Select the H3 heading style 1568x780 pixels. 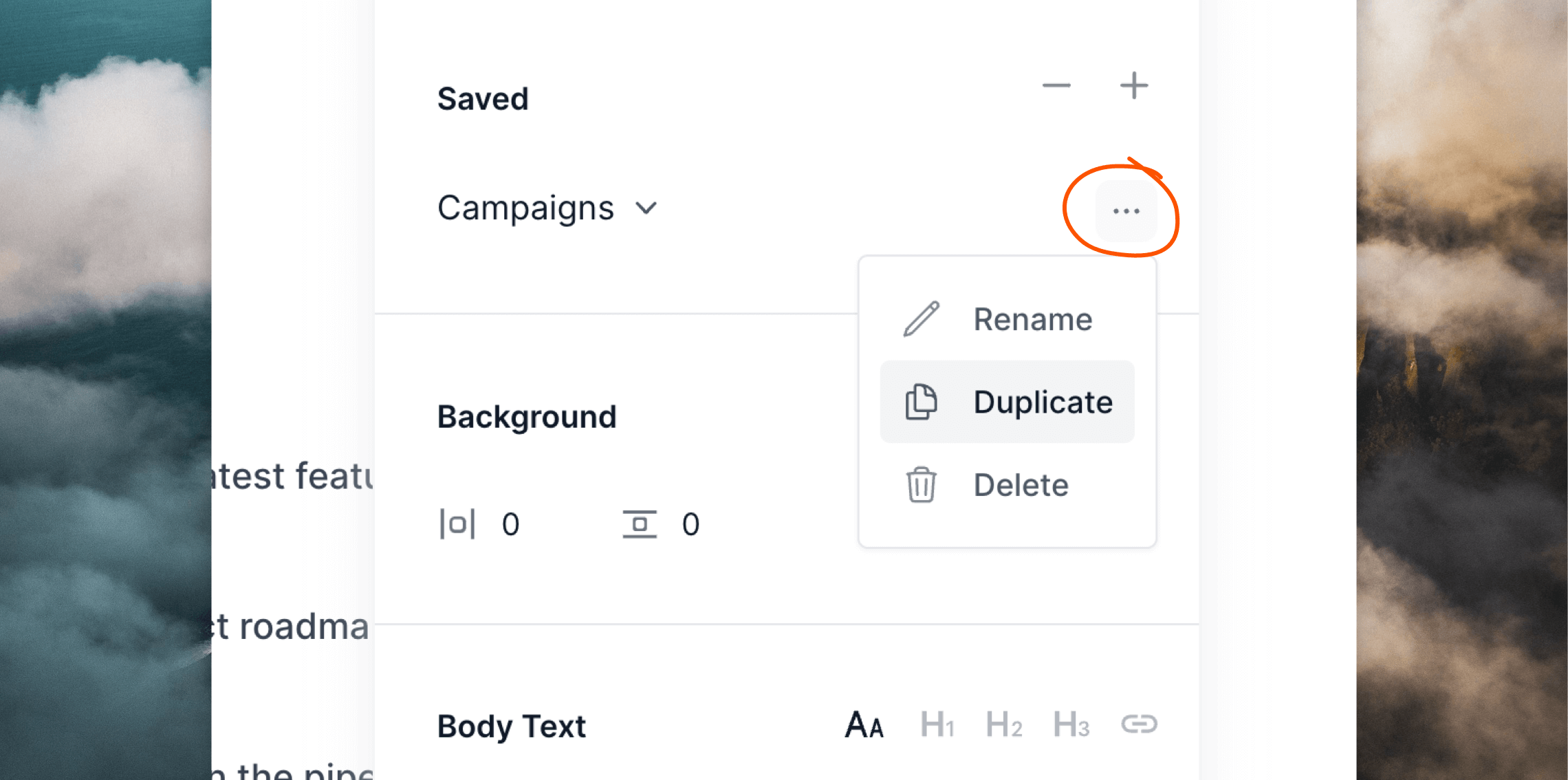click(1071, 725)
